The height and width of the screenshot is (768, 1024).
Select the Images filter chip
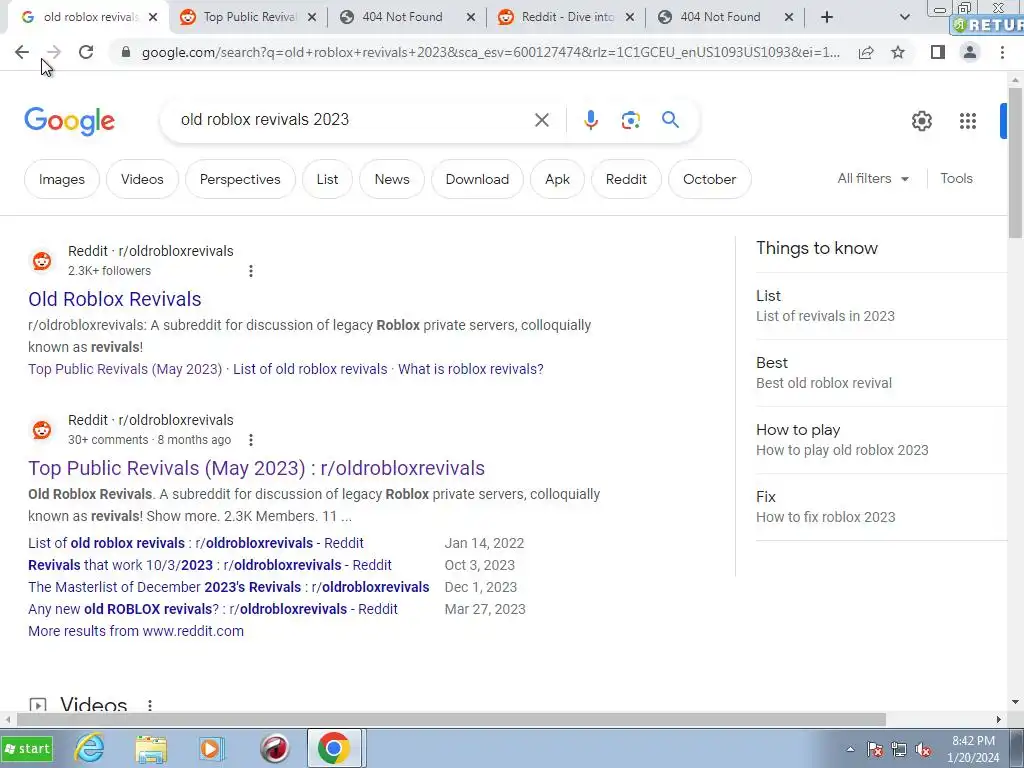tap(61, 179)
